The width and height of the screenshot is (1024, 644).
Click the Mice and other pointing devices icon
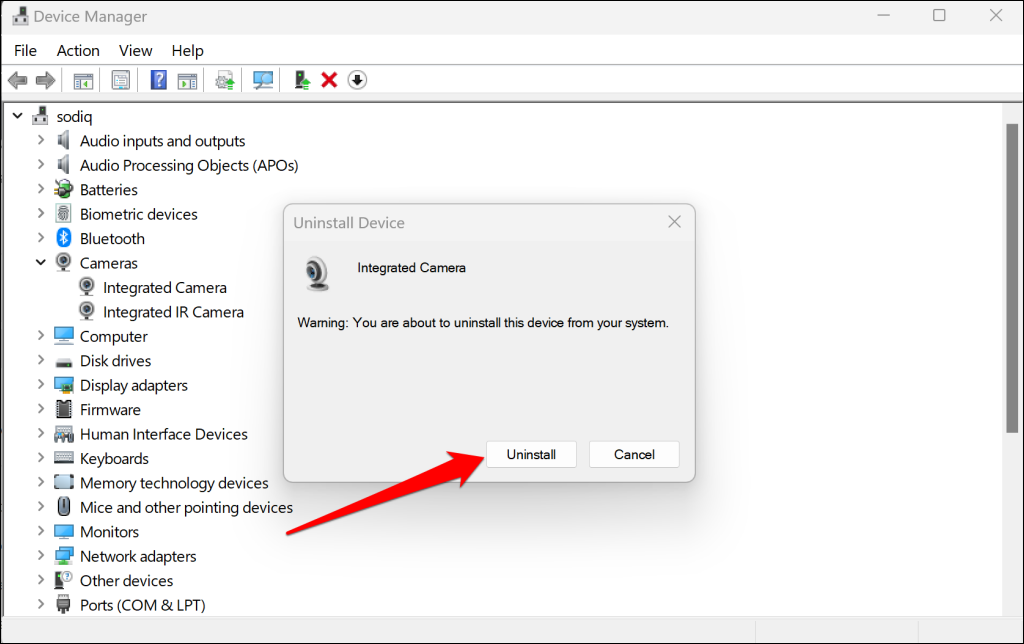pos(64,506)
